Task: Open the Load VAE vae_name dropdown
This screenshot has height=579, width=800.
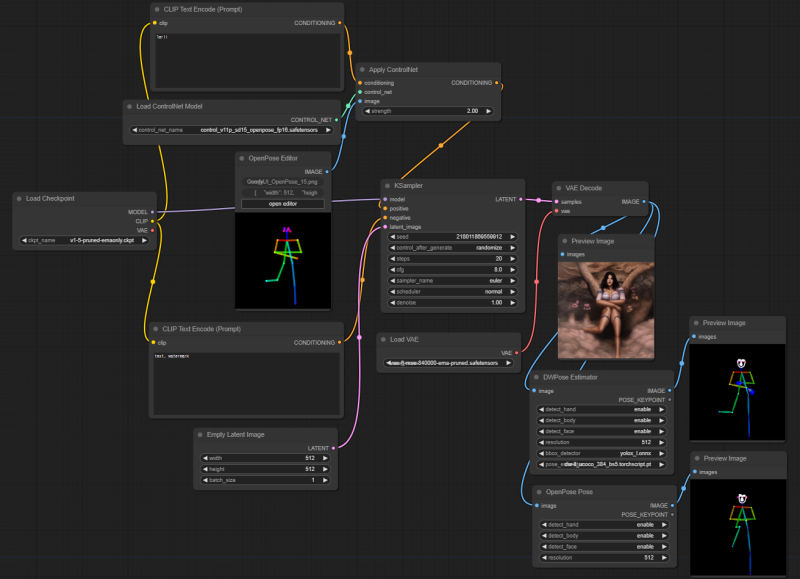Action: tap(448, 363)
